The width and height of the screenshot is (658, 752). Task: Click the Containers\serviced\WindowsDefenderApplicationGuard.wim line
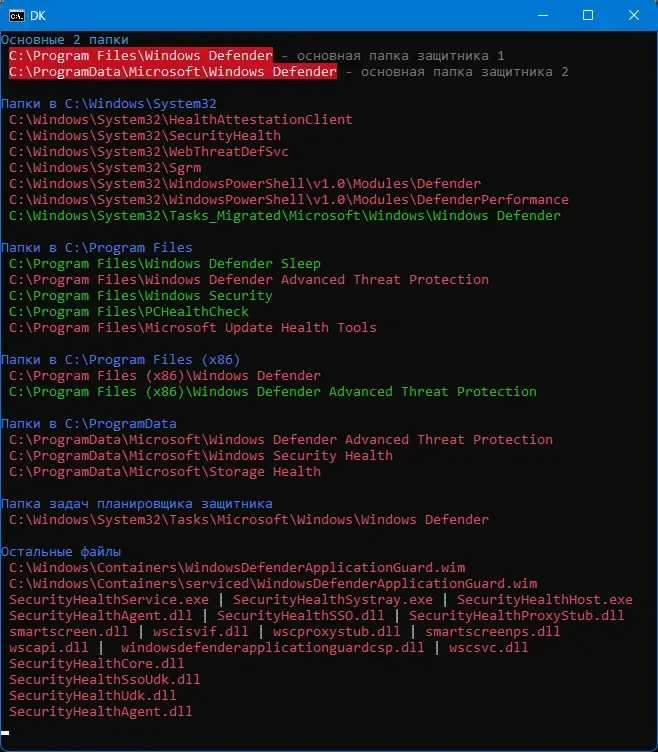[x=272, y=584]
